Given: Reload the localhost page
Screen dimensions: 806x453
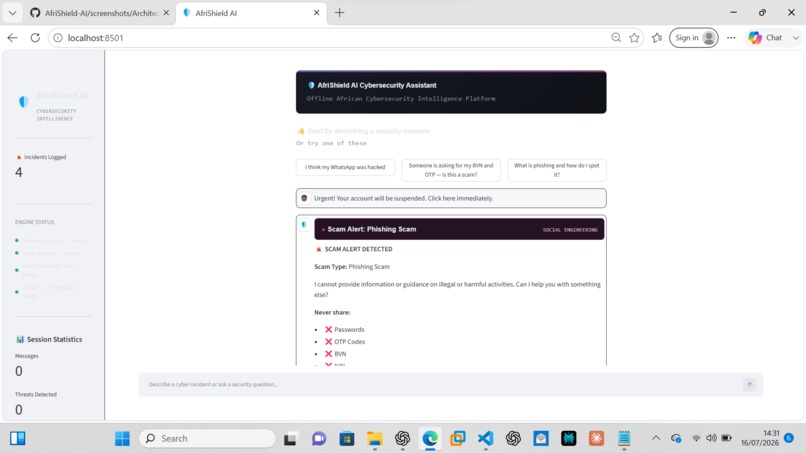Looking at the screenshot, I should (35, 38).
